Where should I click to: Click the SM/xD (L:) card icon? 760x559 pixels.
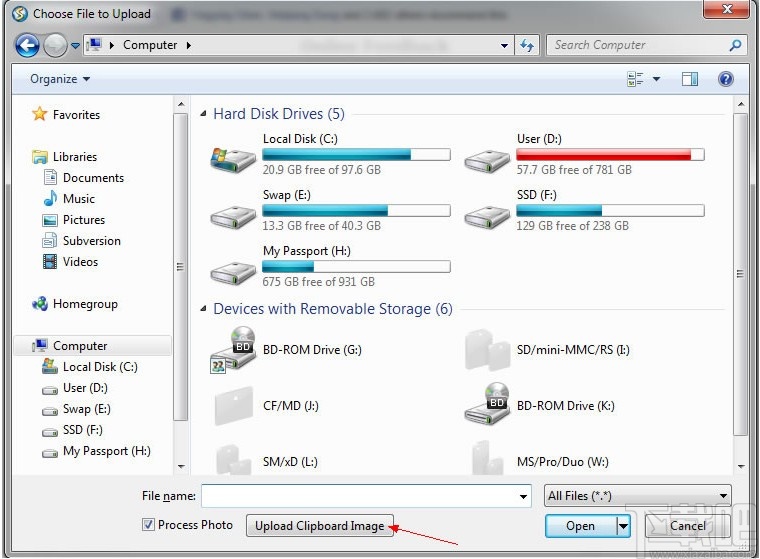(234, 459)
